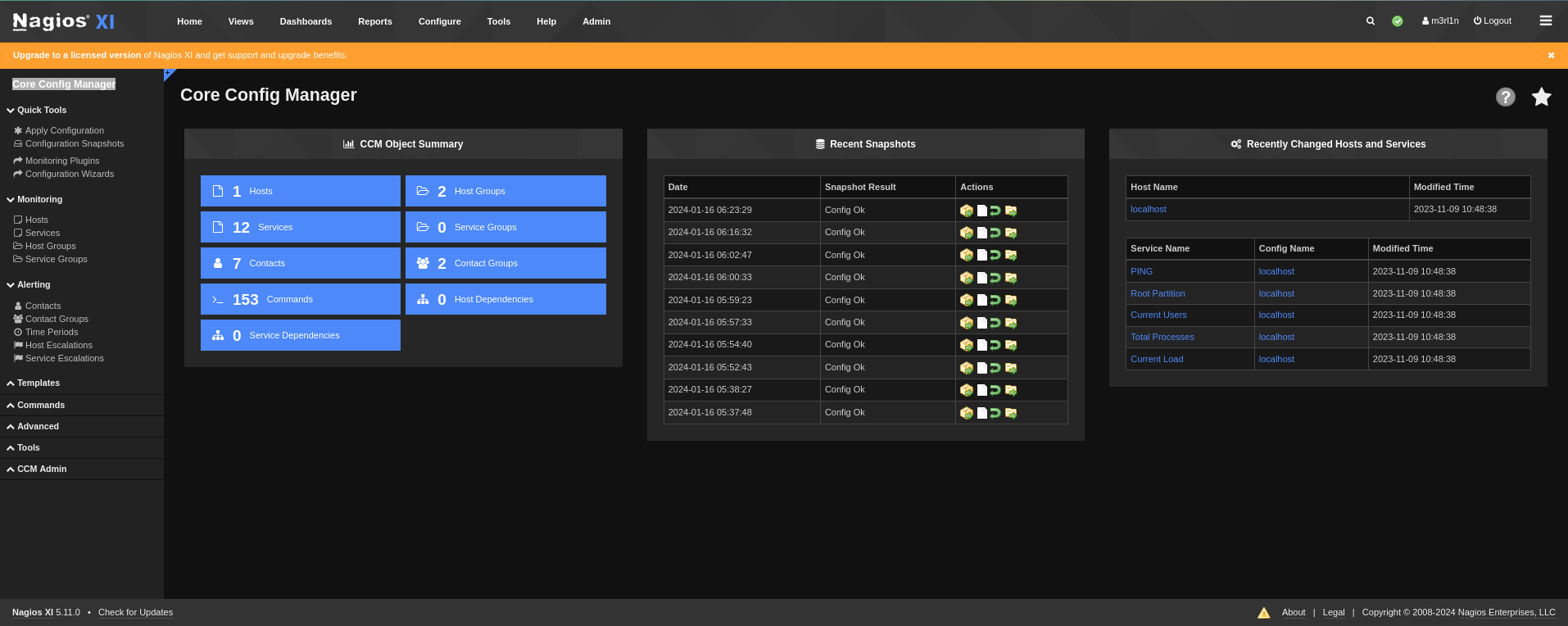Expand the Templates sidebar section
This screenshot has height=626, width=1568.
pos(34,383)
